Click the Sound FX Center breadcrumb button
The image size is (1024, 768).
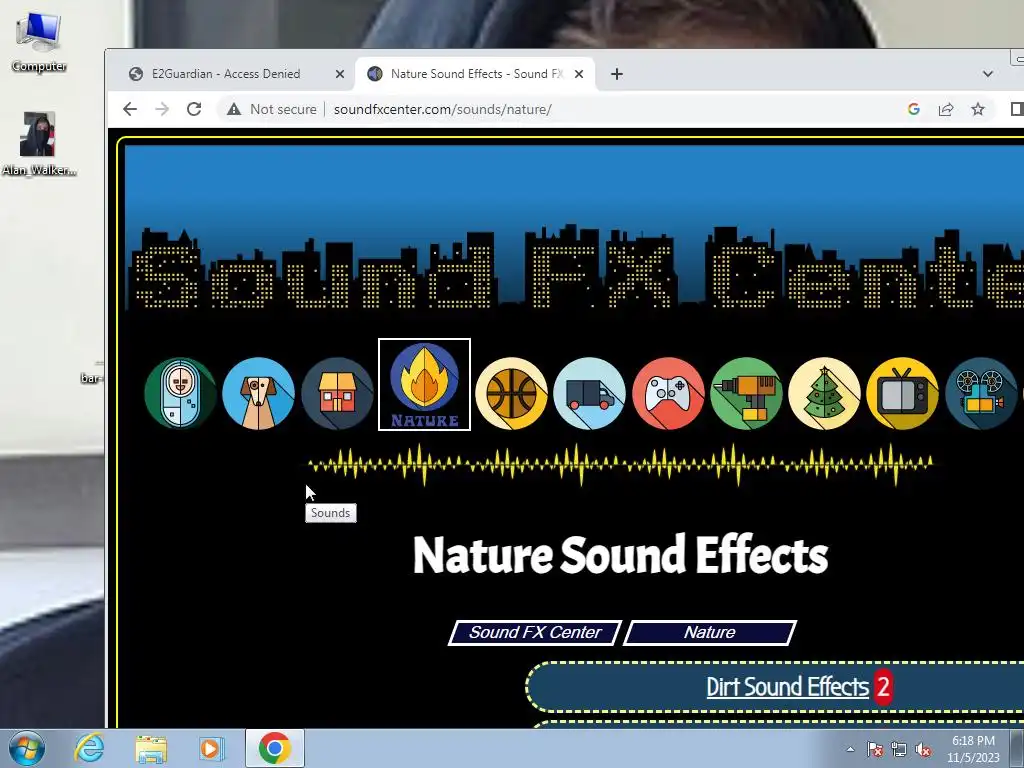pyautogui.click(x=535, y=632)
